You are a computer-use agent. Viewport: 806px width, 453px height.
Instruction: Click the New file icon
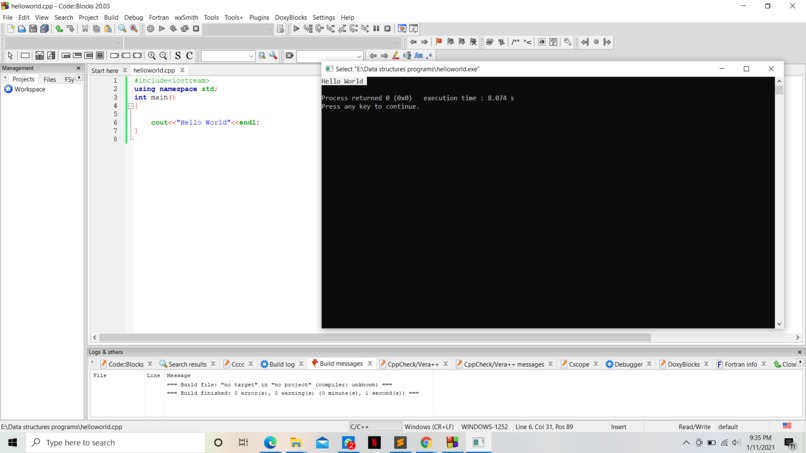pos(10,29)
